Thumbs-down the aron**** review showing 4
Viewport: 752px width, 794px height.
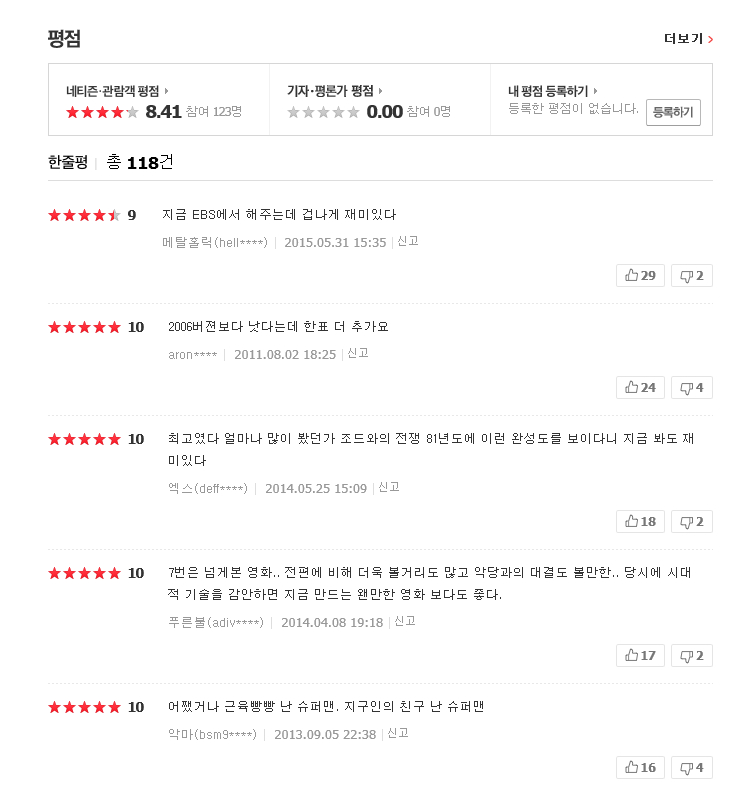(x=692, y=387)
